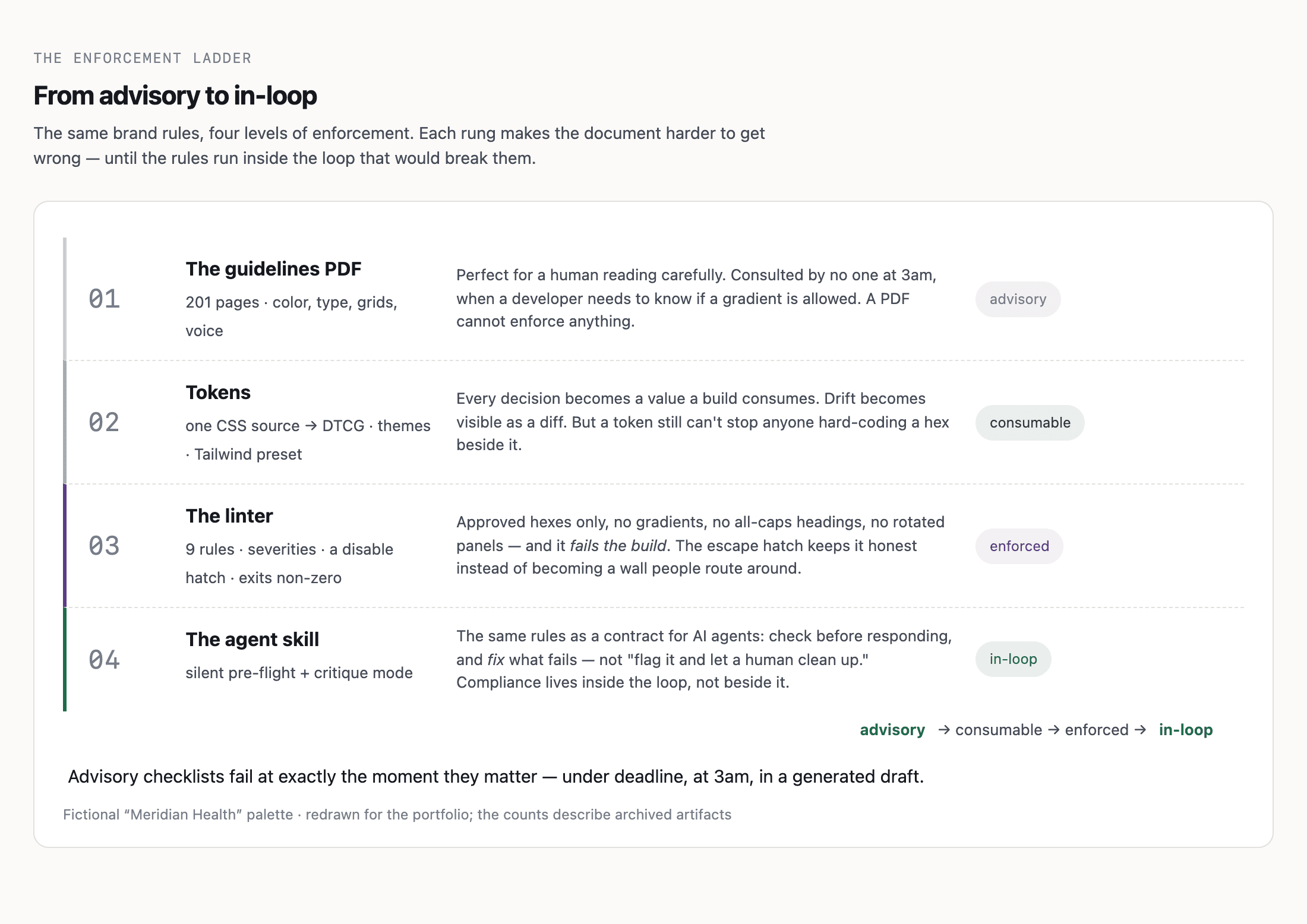Select the enforced pill badge
Viewport: 1307px width, 924px height.
(1019, 546)
